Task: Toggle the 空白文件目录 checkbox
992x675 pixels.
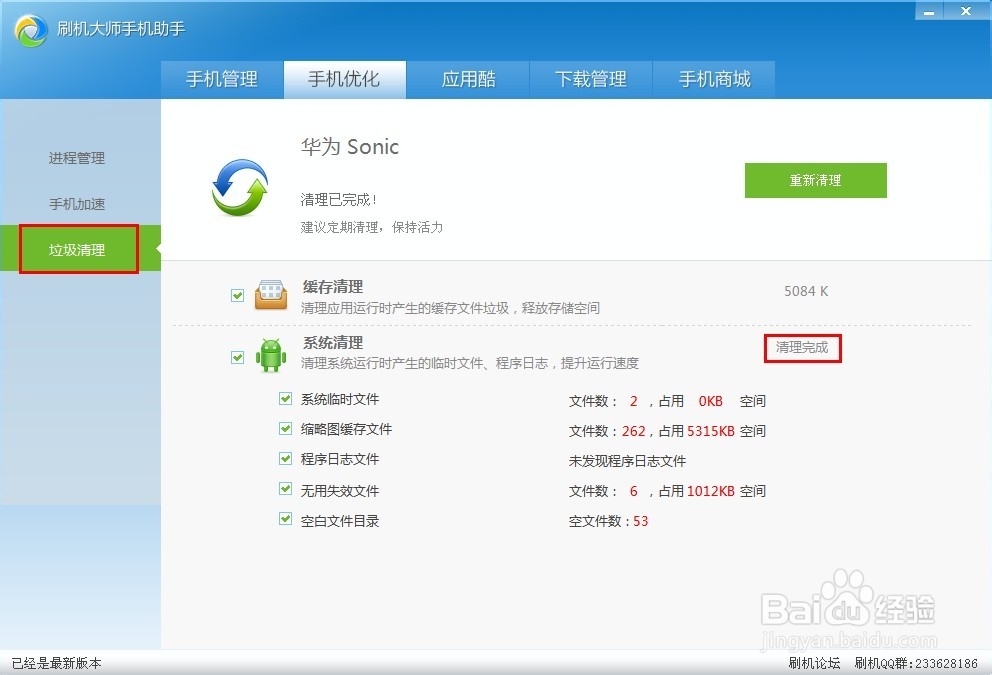Action: tap(285, 519)
